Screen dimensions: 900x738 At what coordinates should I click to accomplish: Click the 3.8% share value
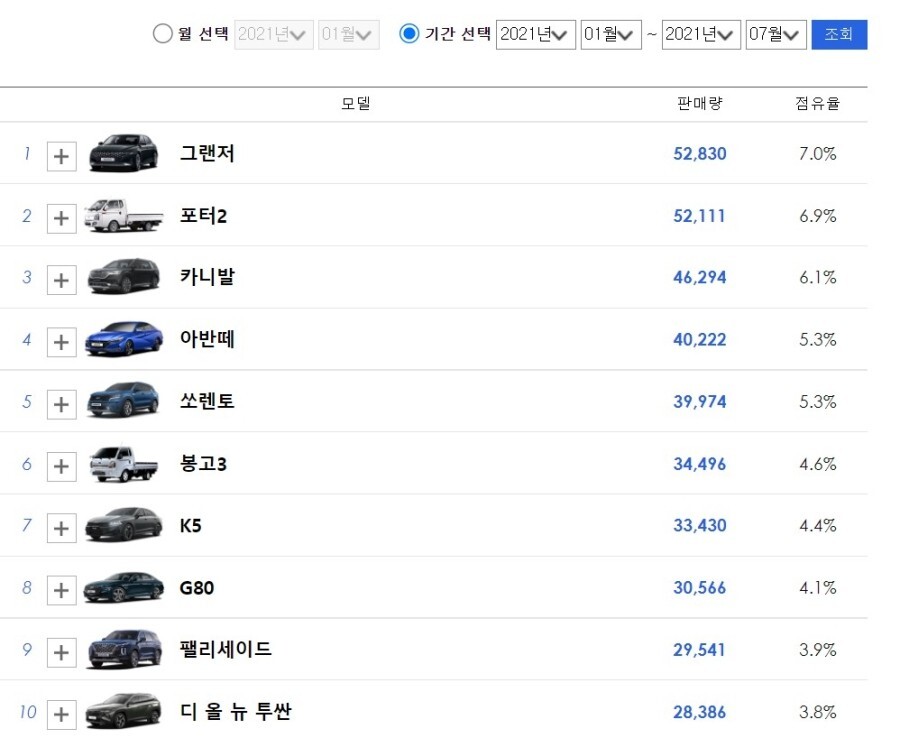[818, 712]
